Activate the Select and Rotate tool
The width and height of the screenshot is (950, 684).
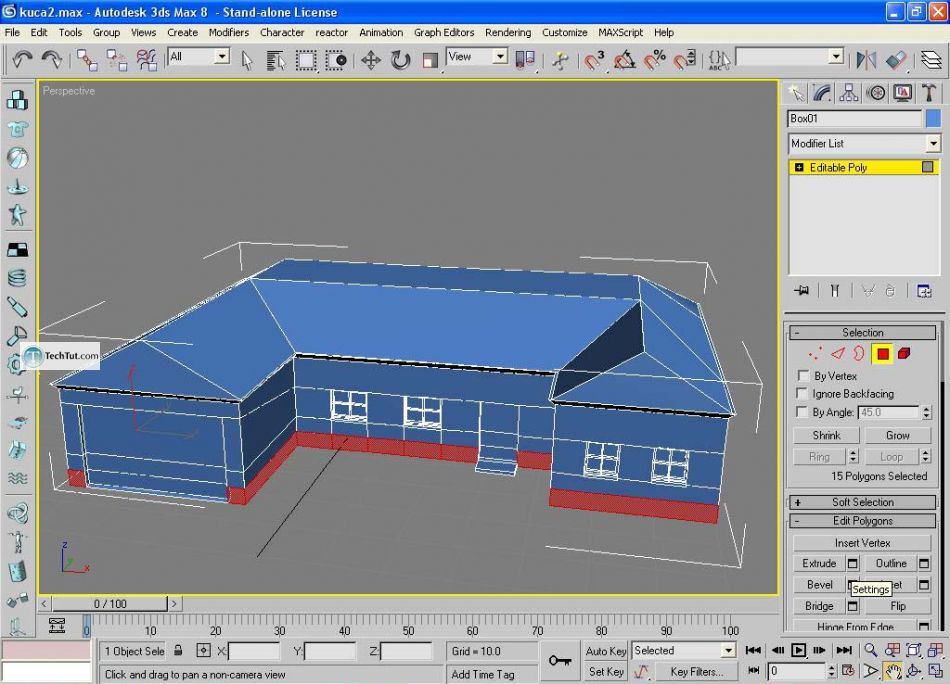pos(400,60)
